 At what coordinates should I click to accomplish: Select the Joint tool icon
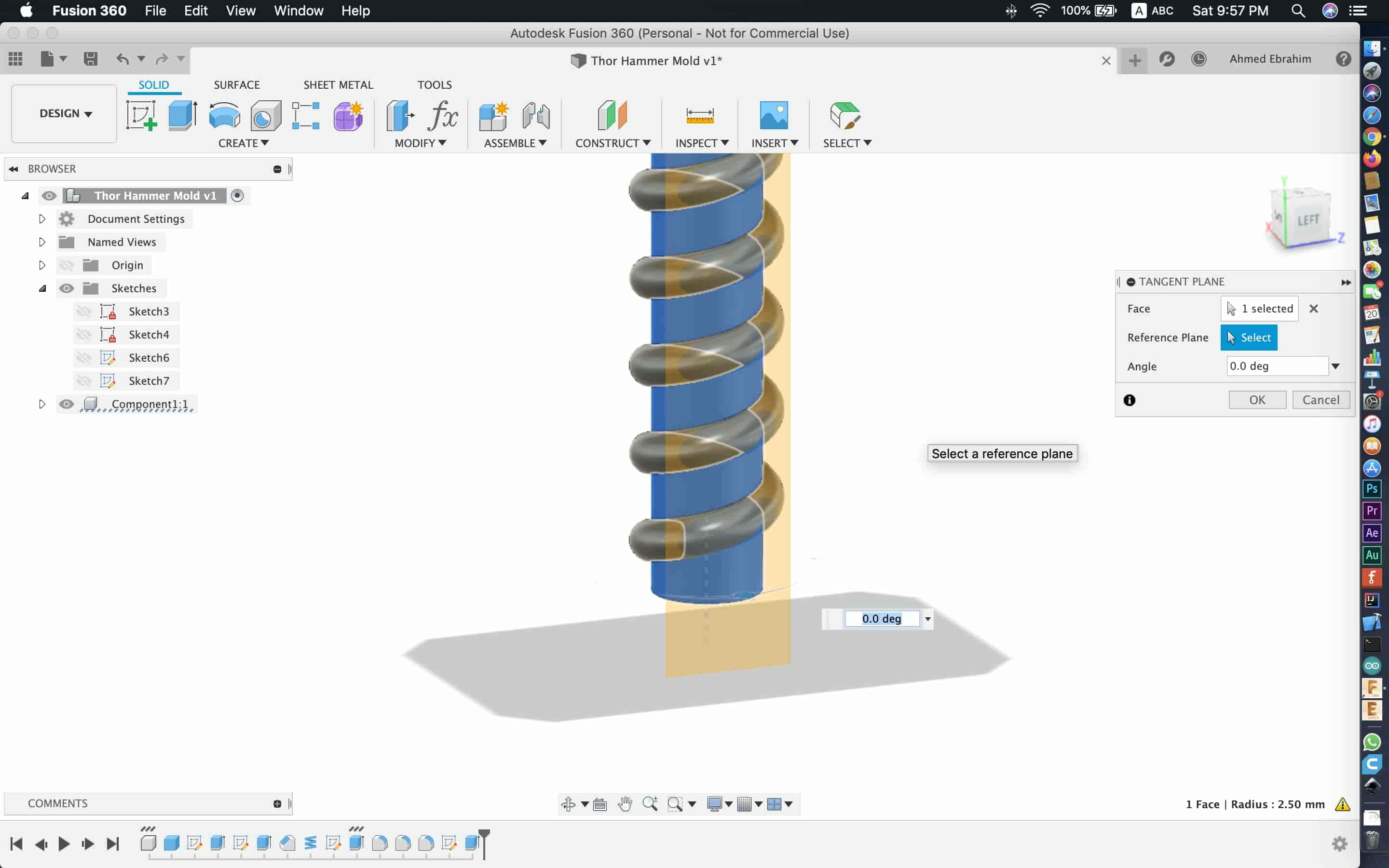(536, 115)
